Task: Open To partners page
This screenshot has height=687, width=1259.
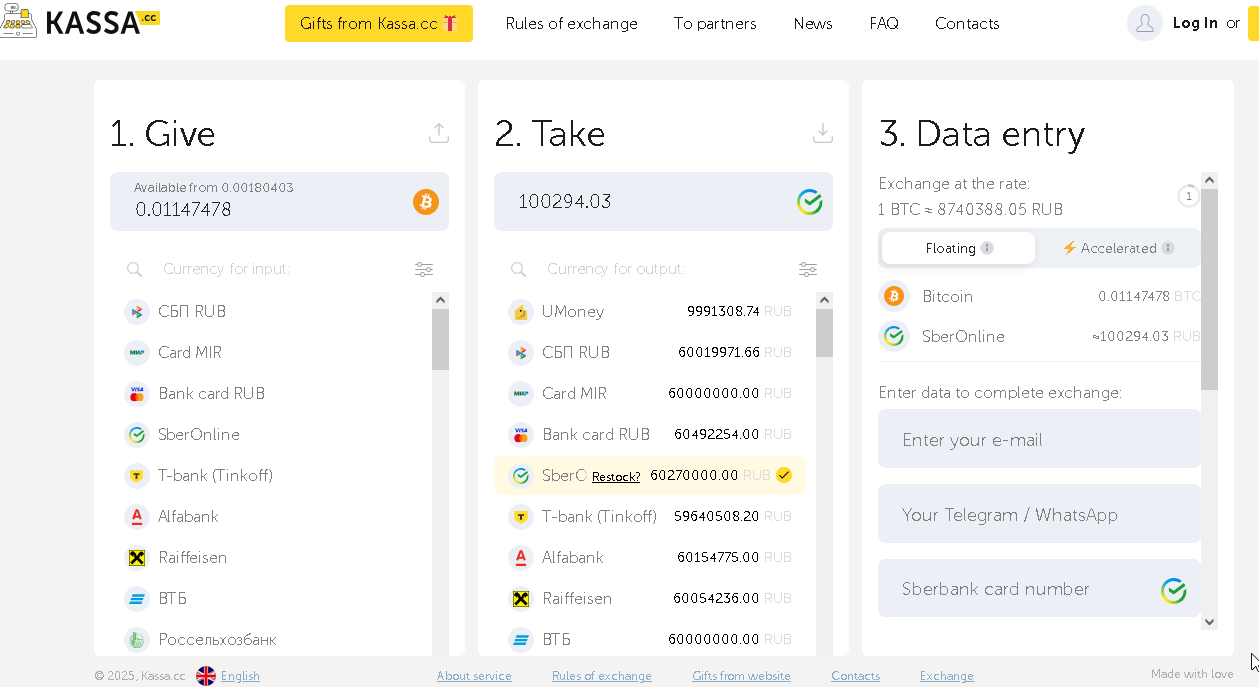Action: point(715,23)
